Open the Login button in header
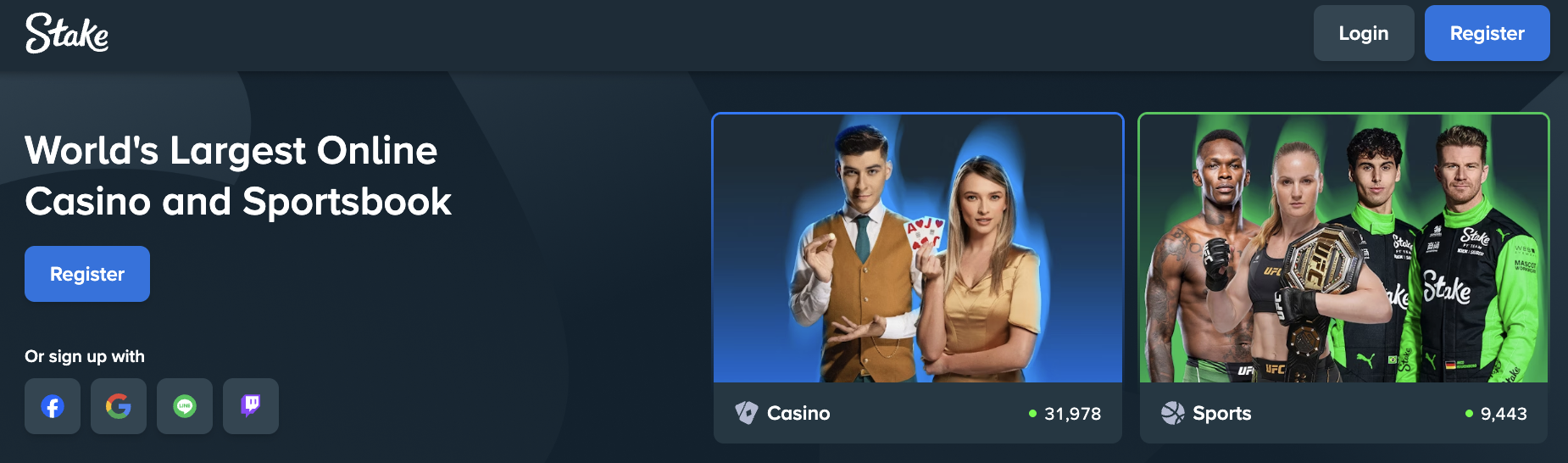The height and width of the screenshot is (463, 1568). 1364,33
